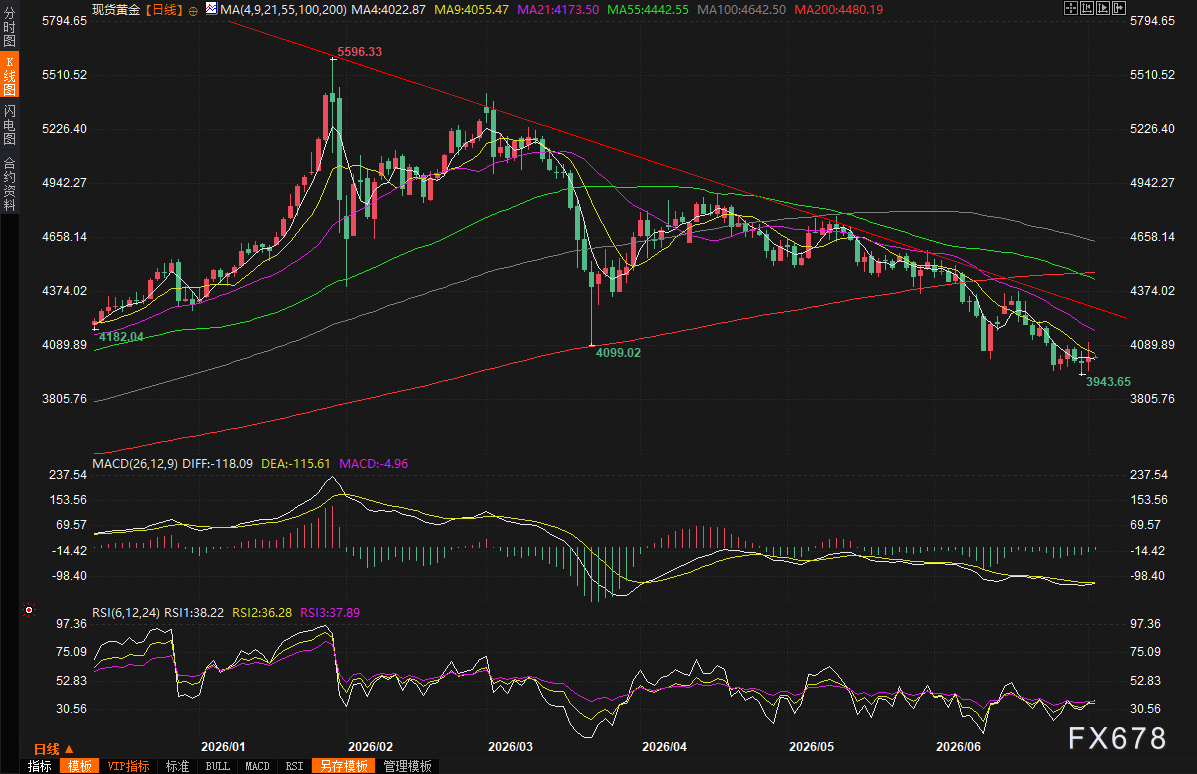Click the 另存模板 button
Screen dimensions: 1197x774
pos(344,766)
